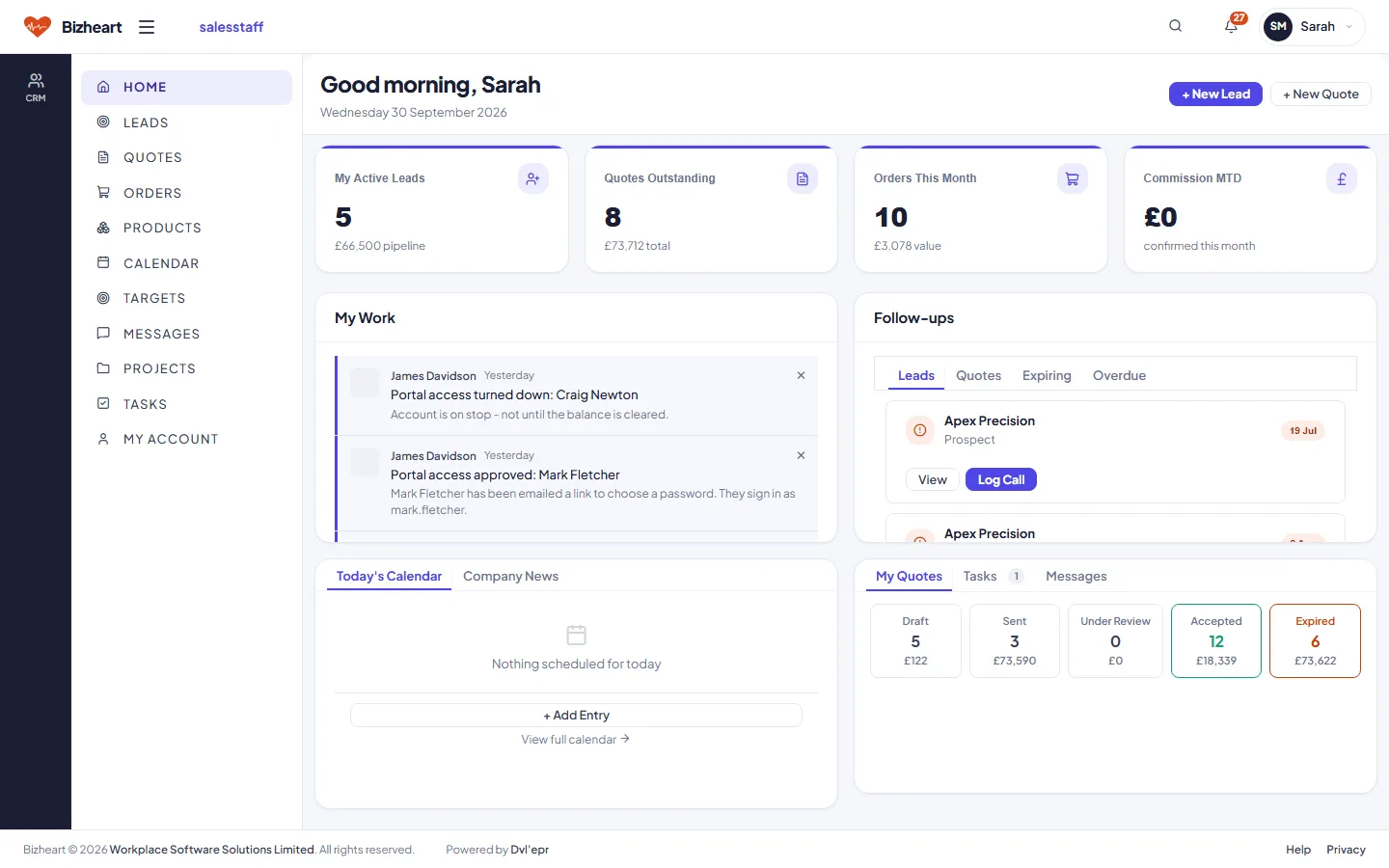Screen dimensions: 1389x868
Task: Open Messages in the sidebar
Action: pyautogui.click(x=186, y=334)
